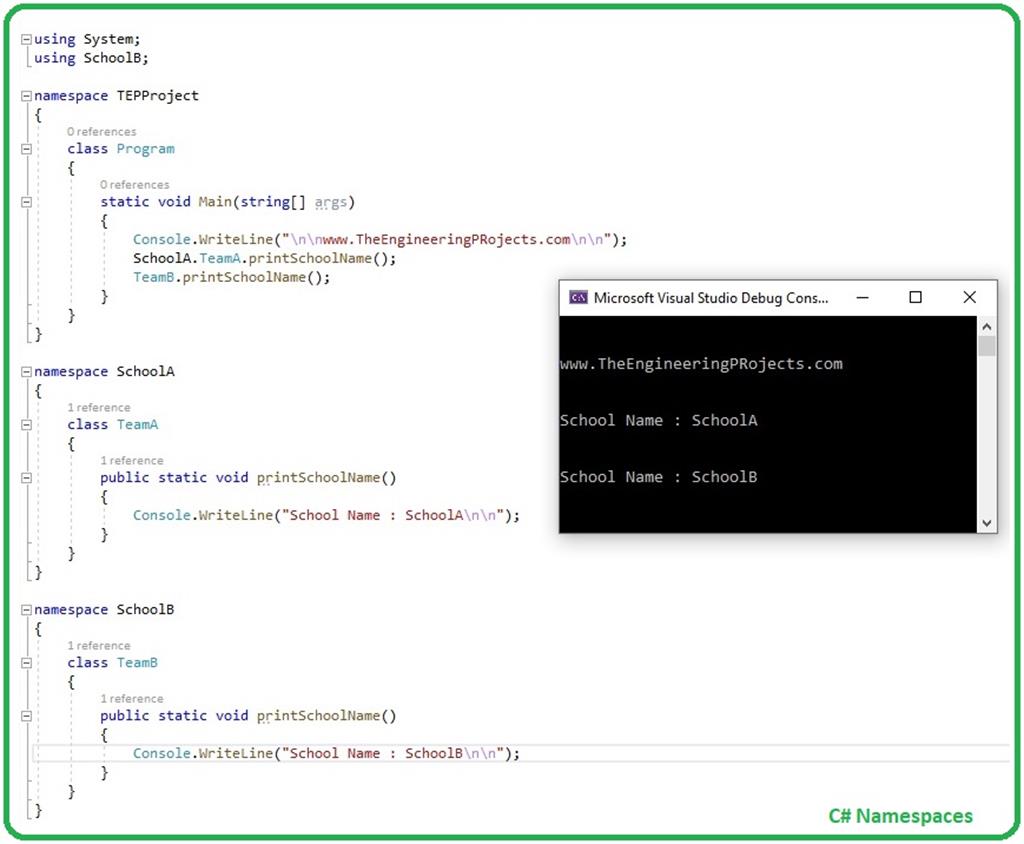Collapse the TEPProject namespace block
Image resolution: width=1024 pixels, height=844 pixels.
coord(26,96)
